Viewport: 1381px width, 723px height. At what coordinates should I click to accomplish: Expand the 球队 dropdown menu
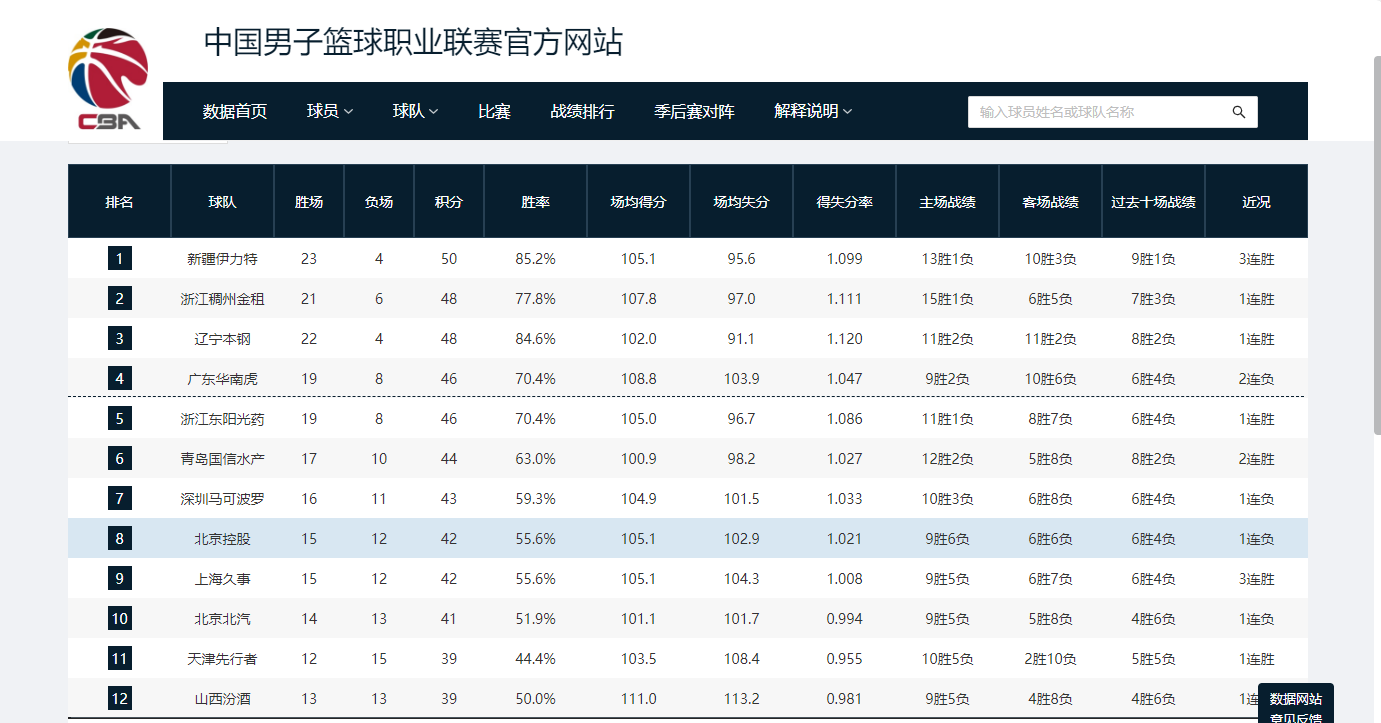415,111
